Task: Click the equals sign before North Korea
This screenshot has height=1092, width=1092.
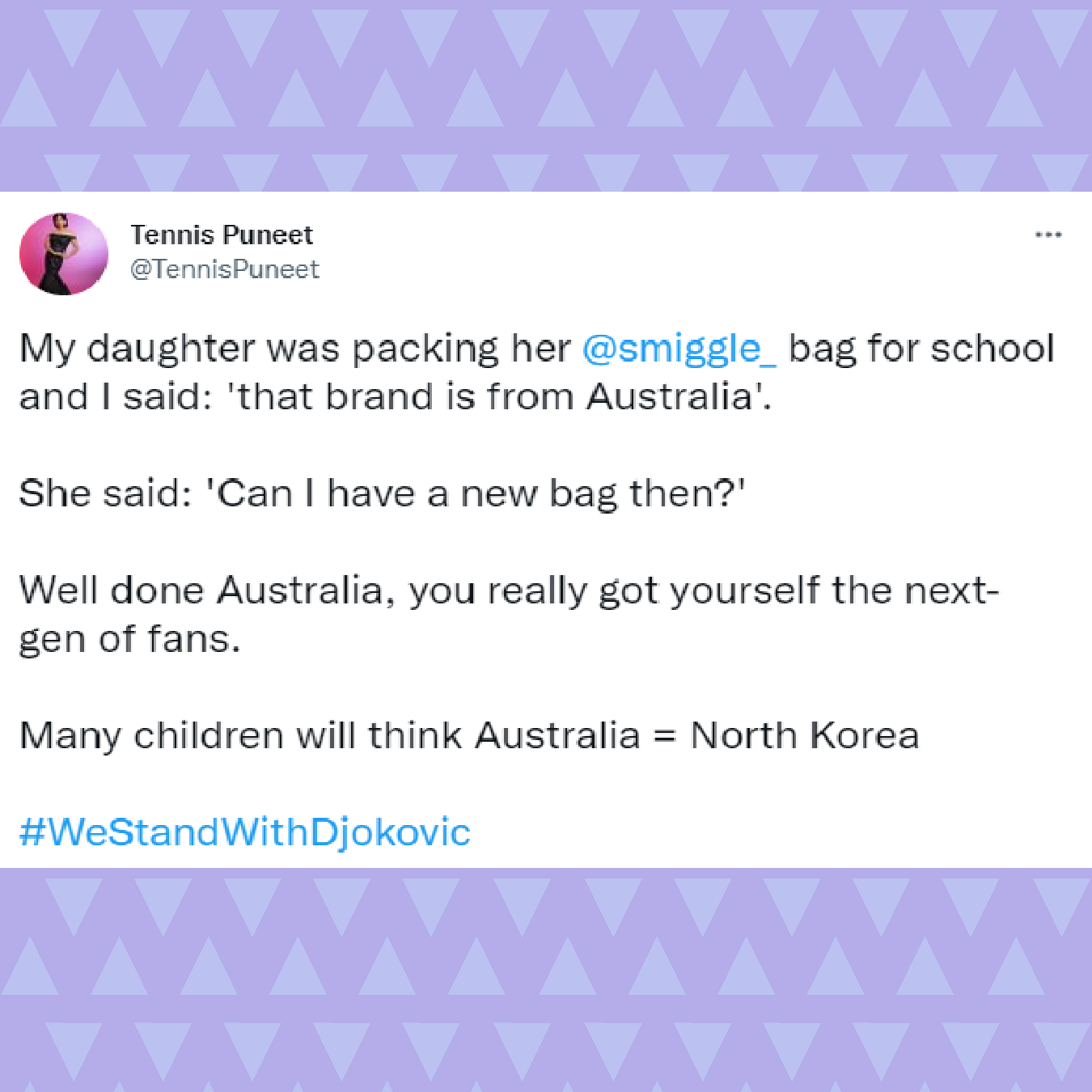Action: coord(664,737)
